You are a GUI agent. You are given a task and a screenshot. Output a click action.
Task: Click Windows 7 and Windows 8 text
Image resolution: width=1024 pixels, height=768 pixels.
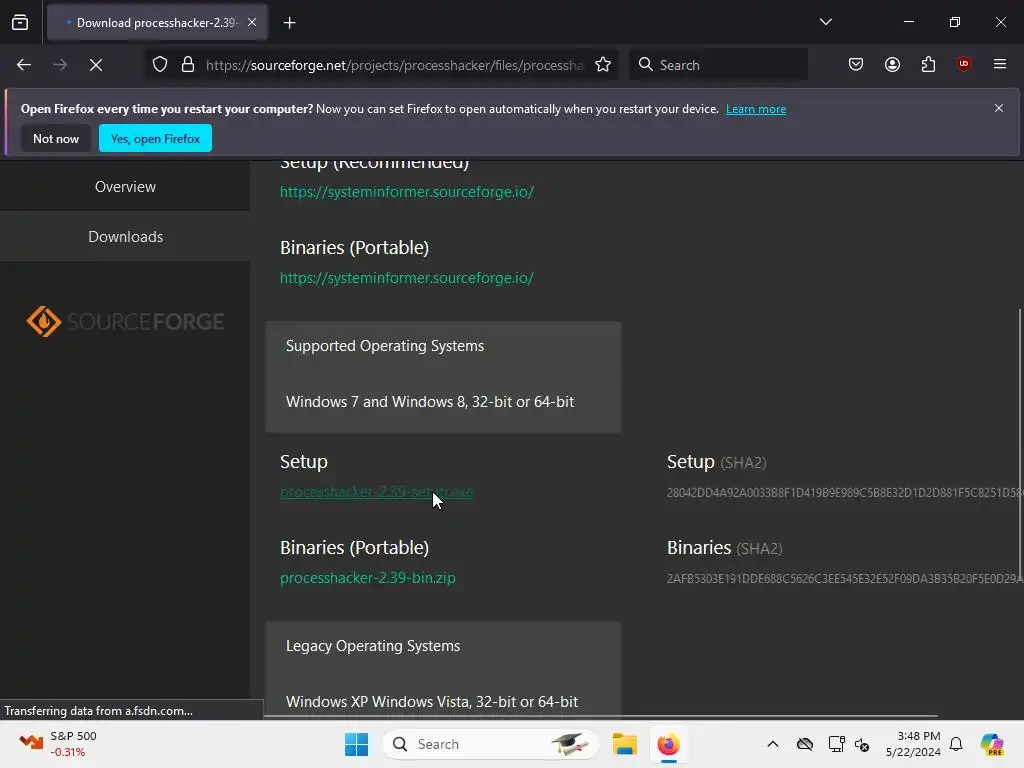pos(430,402)
